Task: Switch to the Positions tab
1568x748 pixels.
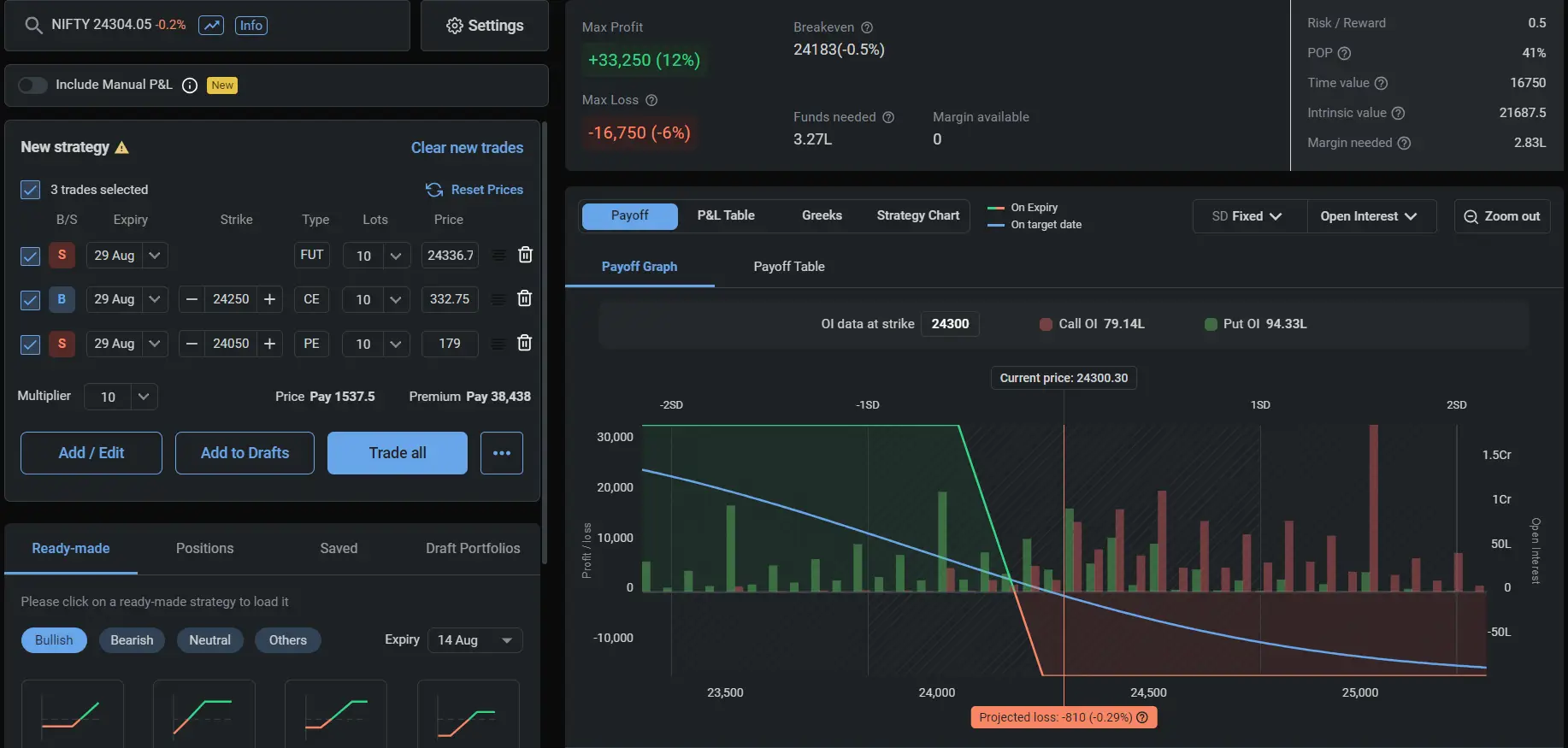Action: tap(204, 549)
